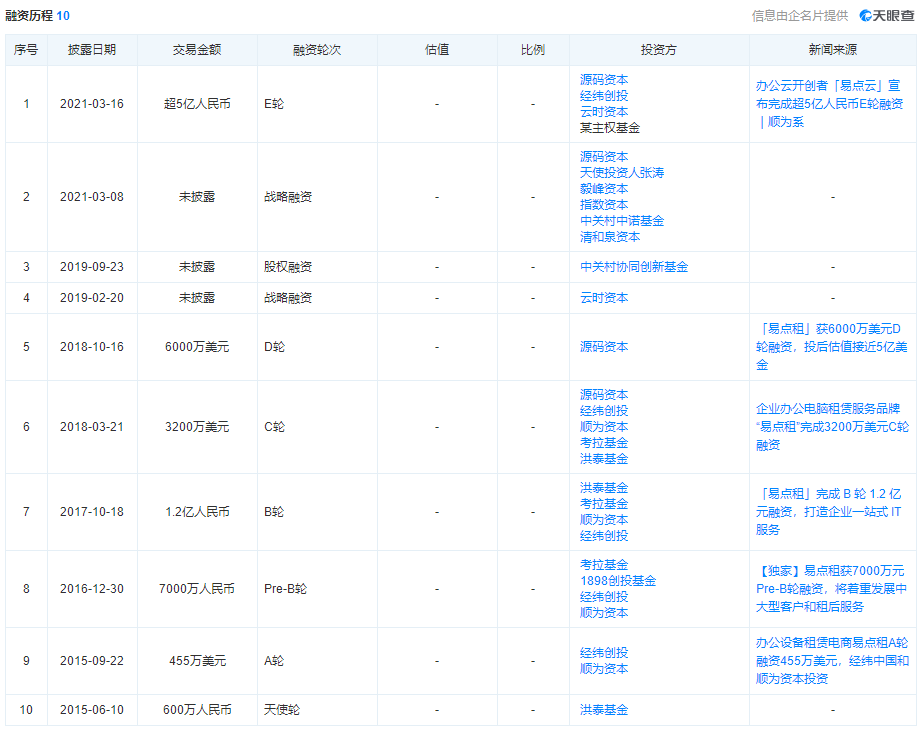This screenshot has height=732, width=923.
Task: Open 顺为资本 link in C轮 row
Action: 604,427
